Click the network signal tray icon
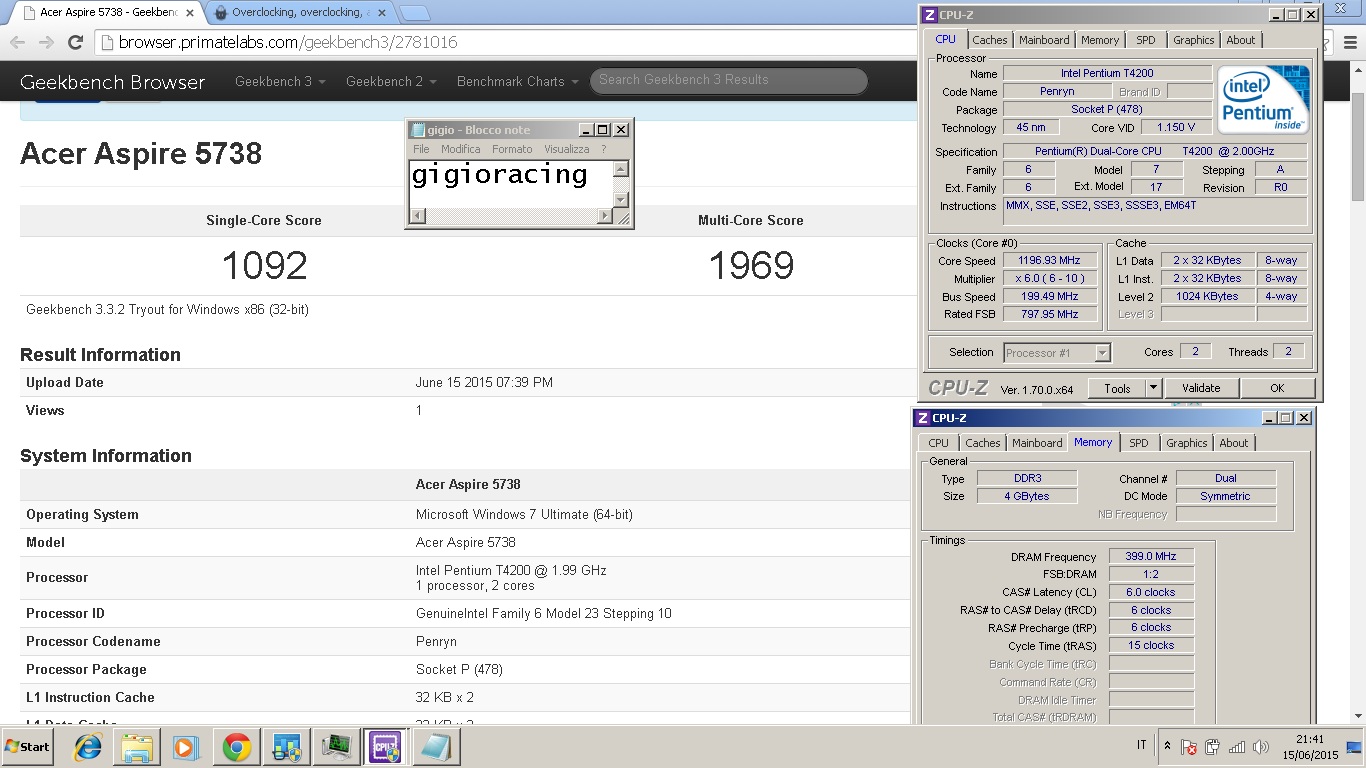This screenshot has height=768, width=1366. pos(1237,747)
